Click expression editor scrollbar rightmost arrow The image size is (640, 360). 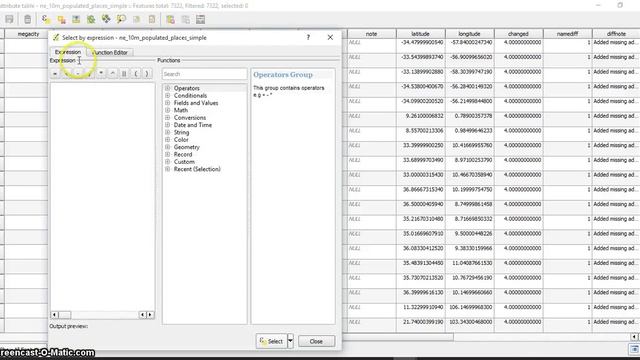(x=150, y=315)
